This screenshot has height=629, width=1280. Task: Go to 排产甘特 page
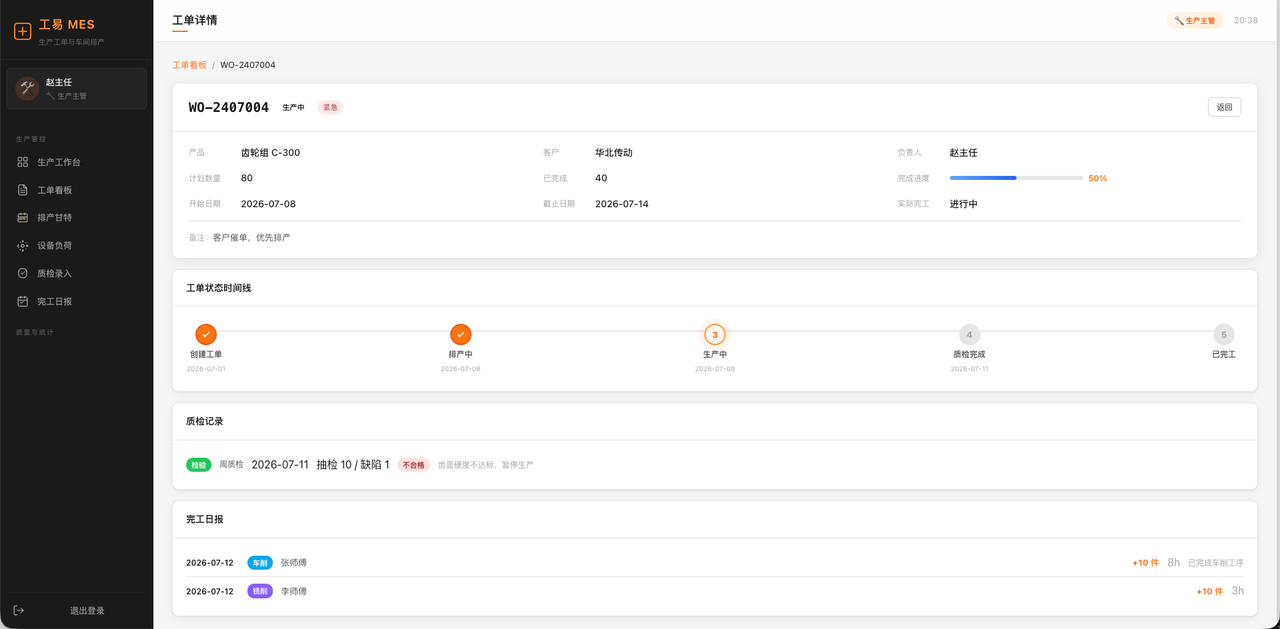77,217
